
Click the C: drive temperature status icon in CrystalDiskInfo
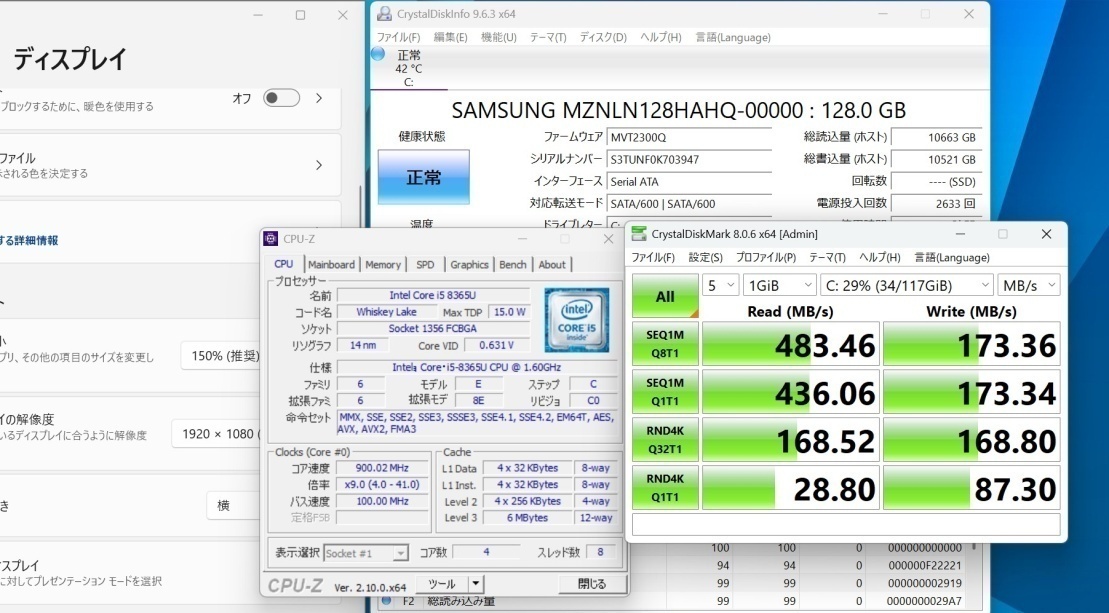point(378,54)
